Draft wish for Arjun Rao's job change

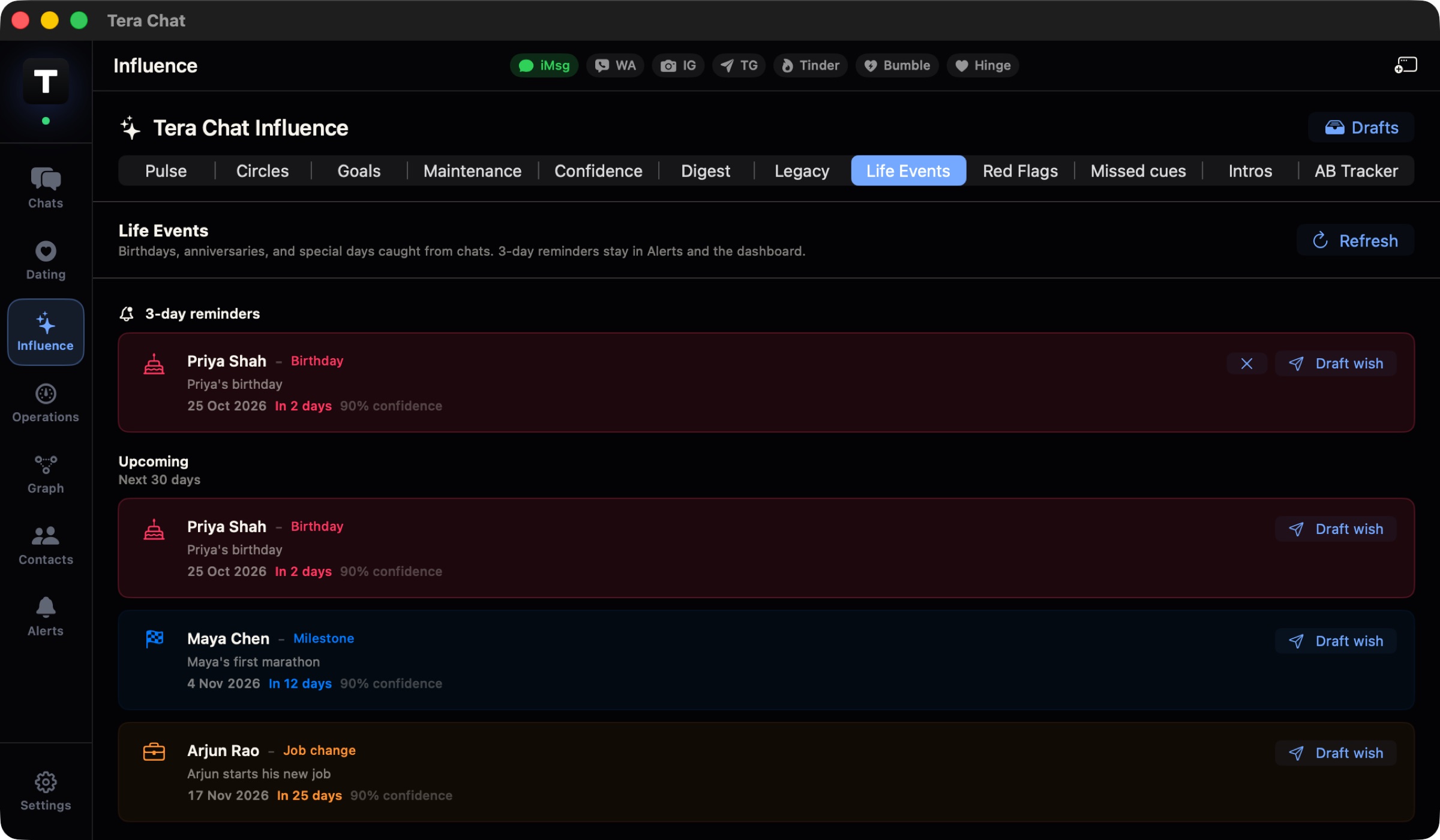(1336, 753)
